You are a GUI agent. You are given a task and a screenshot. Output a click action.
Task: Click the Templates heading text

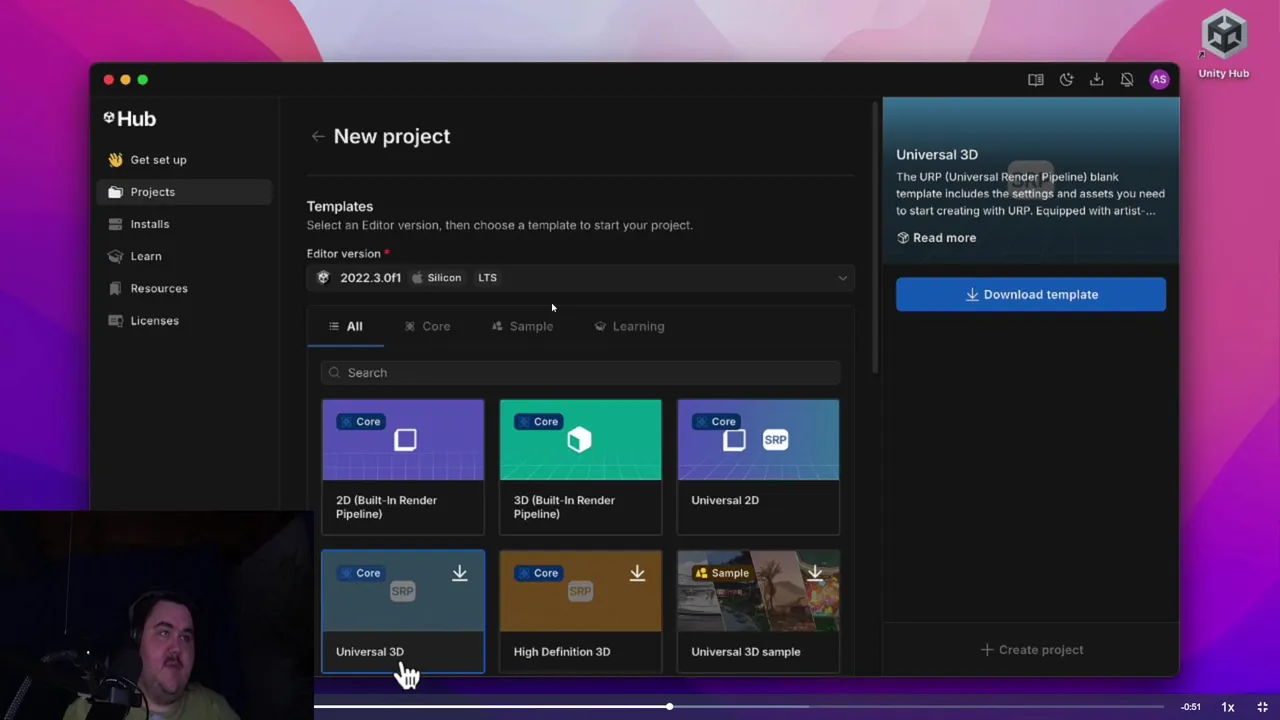click(340, 206)
